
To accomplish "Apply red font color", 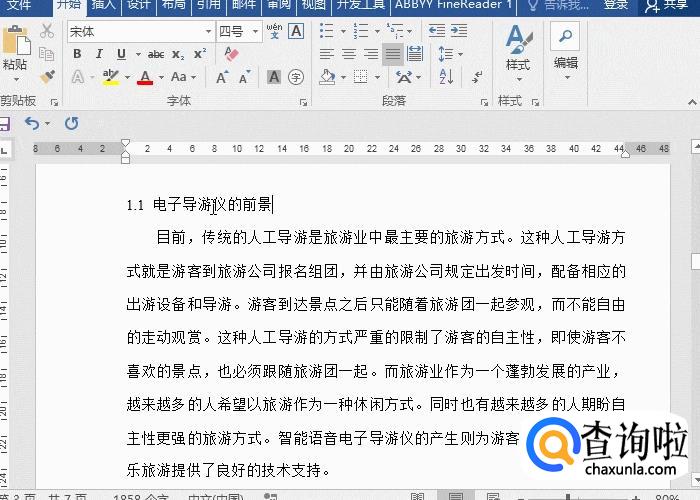I will pos(145,77).
